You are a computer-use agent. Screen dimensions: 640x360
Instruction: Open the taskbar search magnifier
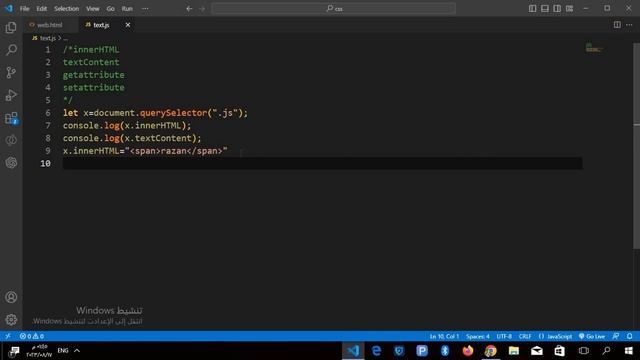pos(607,351)
